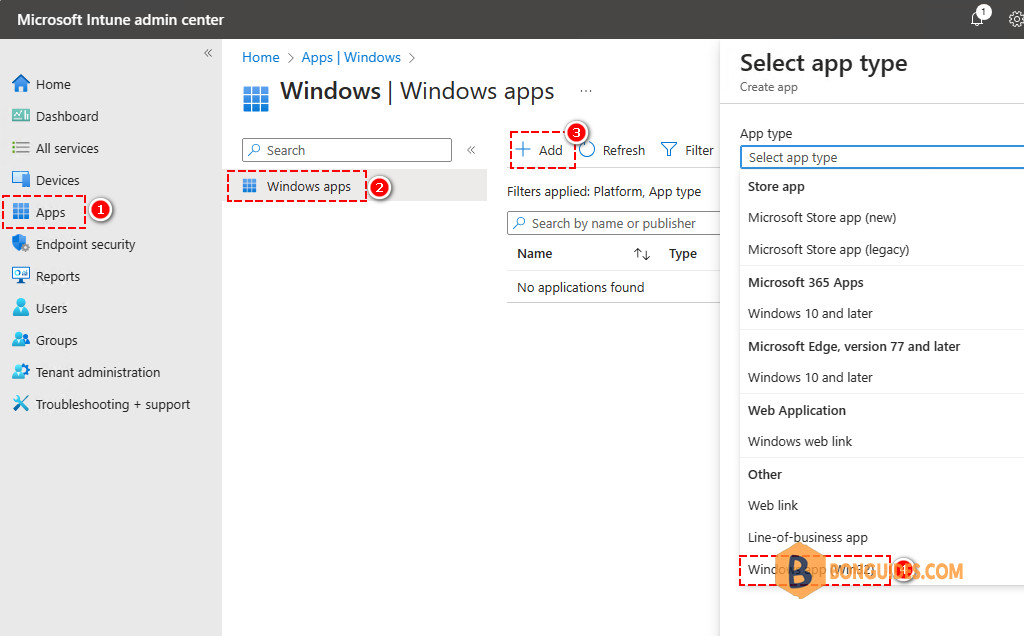Click the Home breadcrumb link
Viewport: 1024px width, 636px height.
coord(261,57)
